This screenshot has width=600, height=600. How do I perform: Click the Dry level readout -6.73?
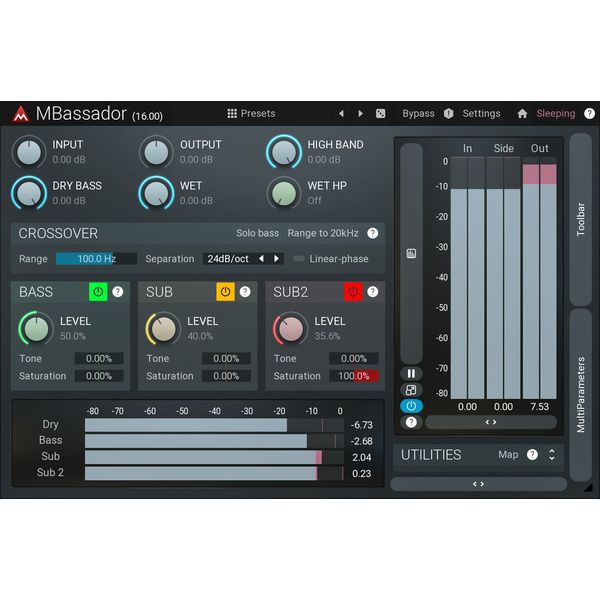coord(362,425)
